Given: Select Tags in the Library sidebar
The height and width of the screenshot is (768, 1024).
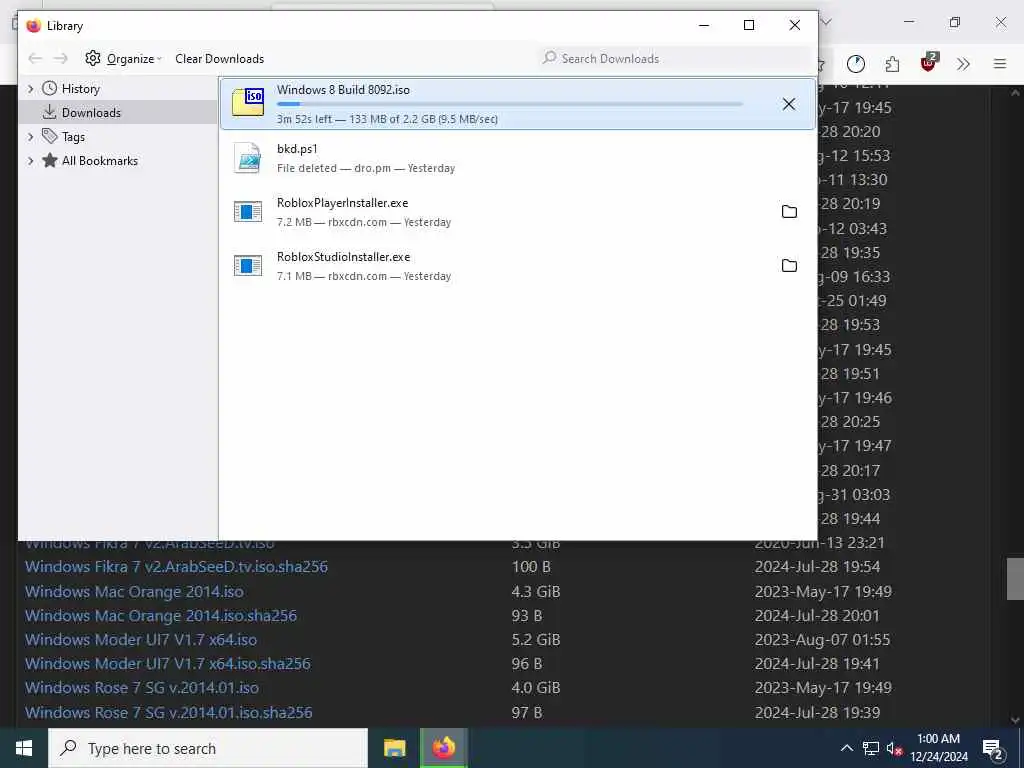Looking at the screenshot, I should pyautogui.click(x=73, y=136).
